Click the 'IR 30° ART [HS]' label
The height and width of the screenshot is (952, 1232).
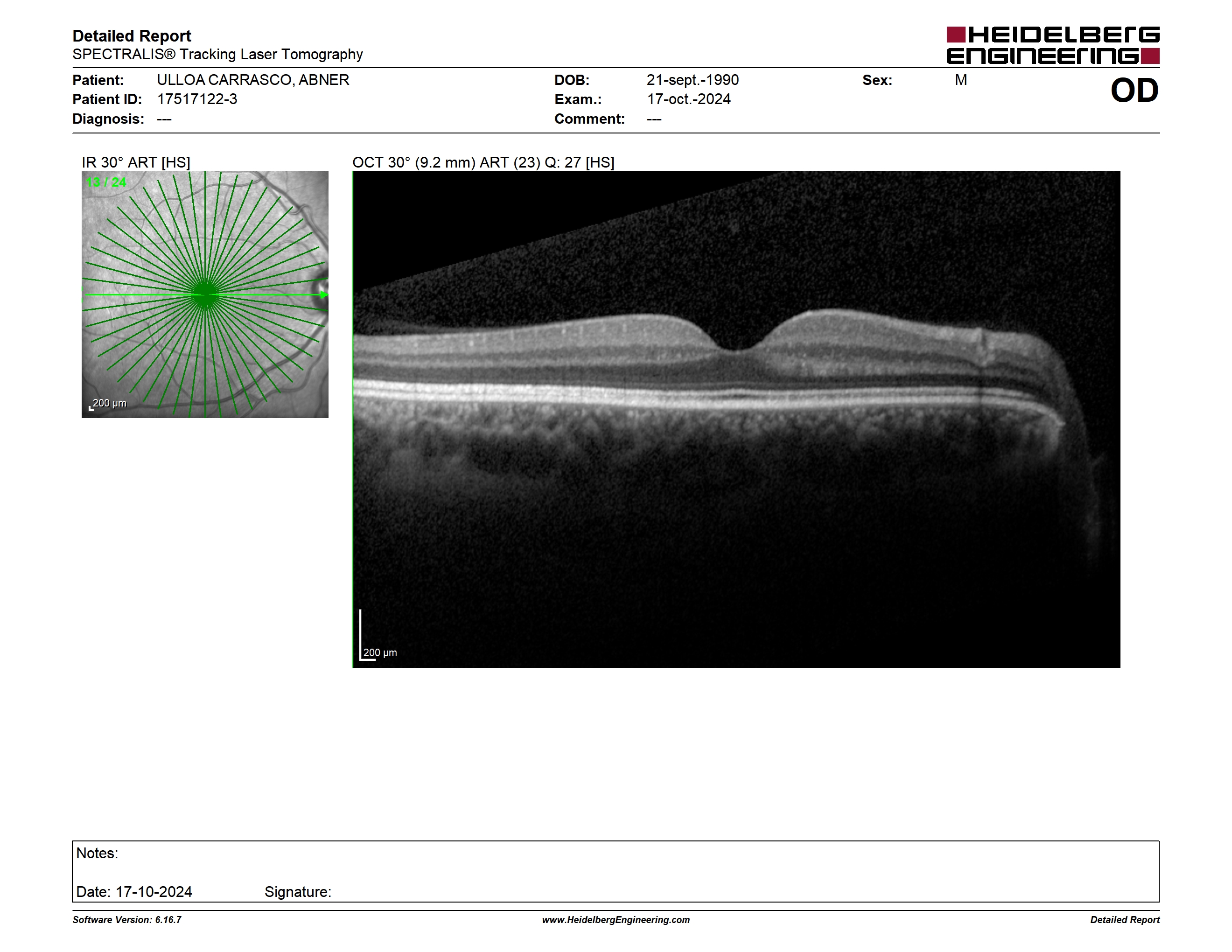pos(136,162)
